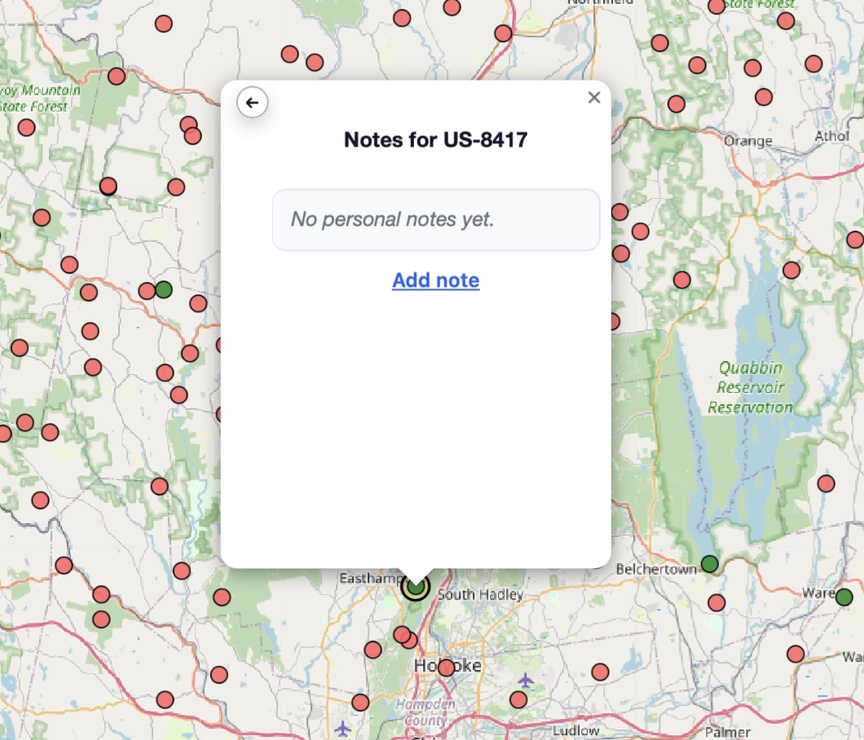This screenshot has height=740, width=864.
Task: Click the airport icon below Hampden County
Action: (344, 727)
